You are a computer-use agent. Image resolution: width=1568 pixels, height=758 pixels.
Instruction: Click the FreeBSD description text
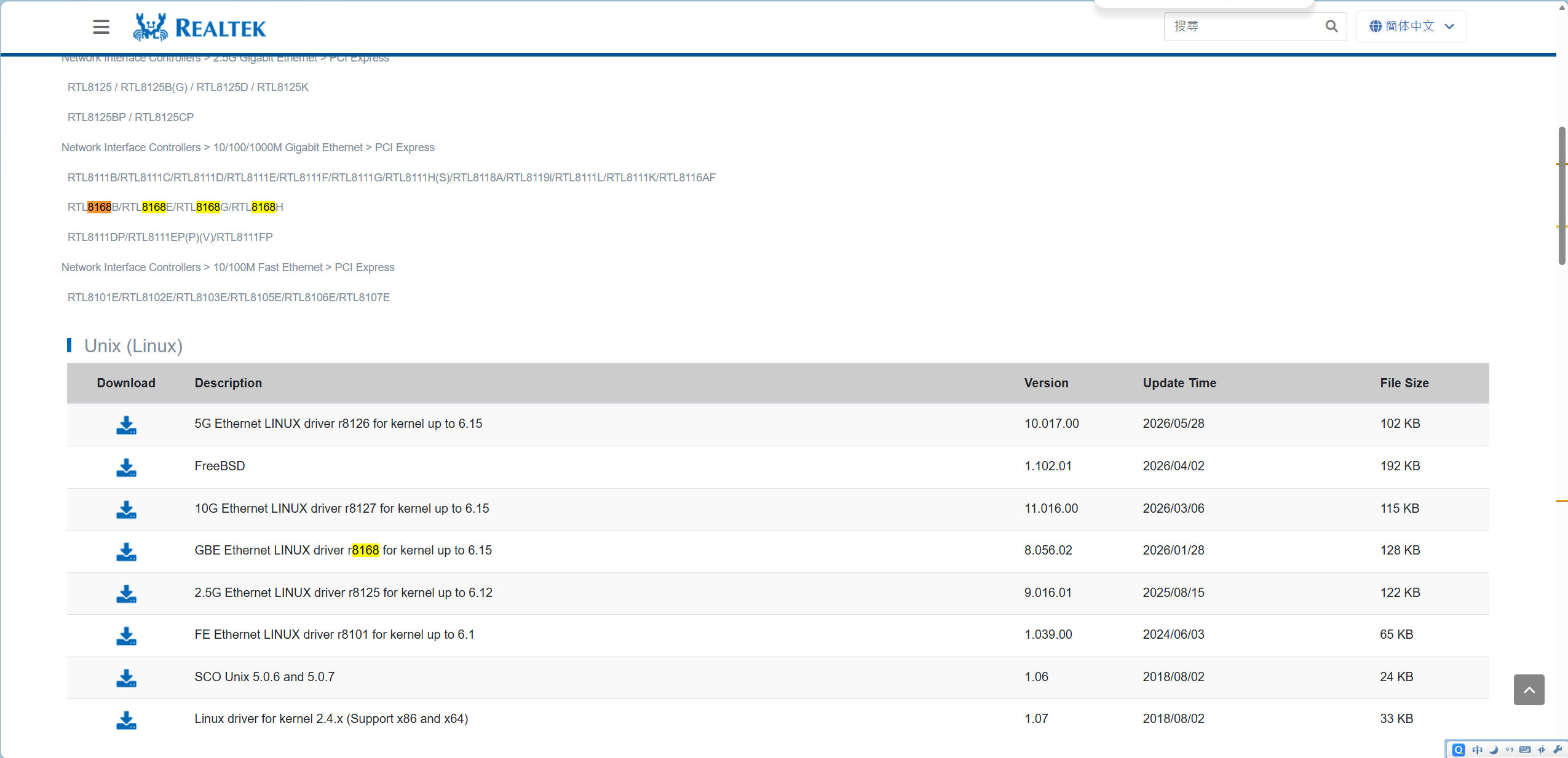(x=220, y=466)
